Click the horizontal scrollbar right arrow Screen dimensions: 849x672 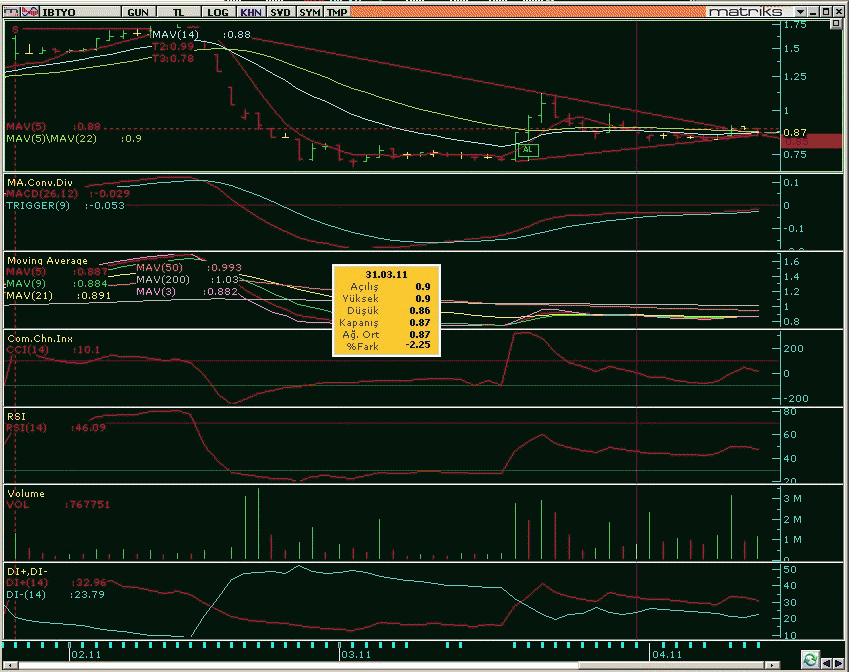[772, 665]
